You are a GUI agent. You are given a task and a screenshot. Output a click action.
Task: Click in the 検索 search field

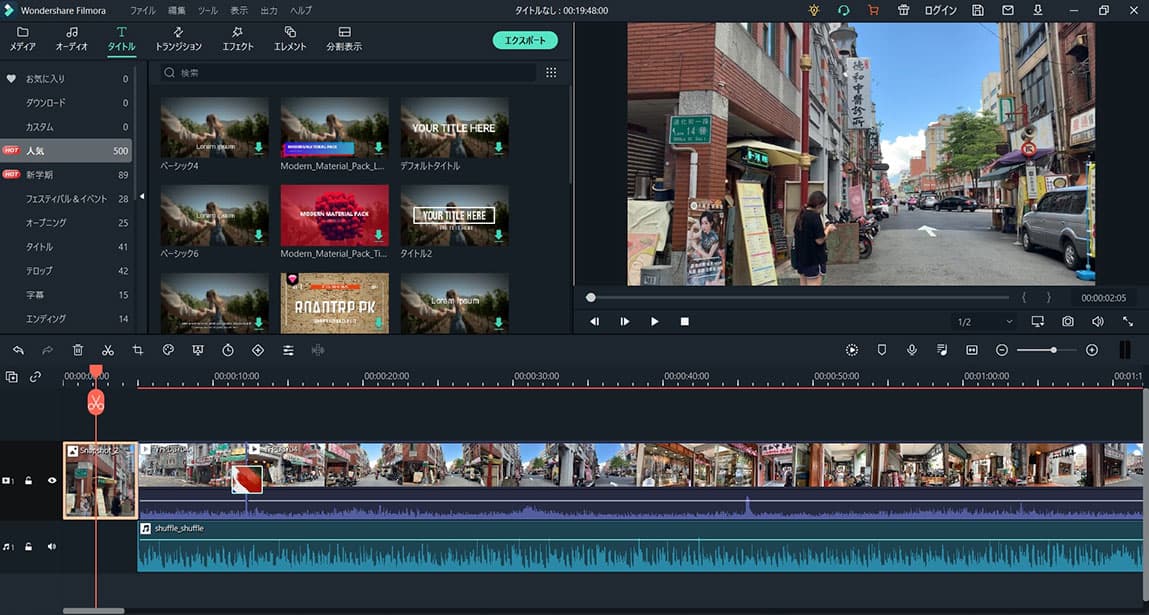tap(349, 73)
